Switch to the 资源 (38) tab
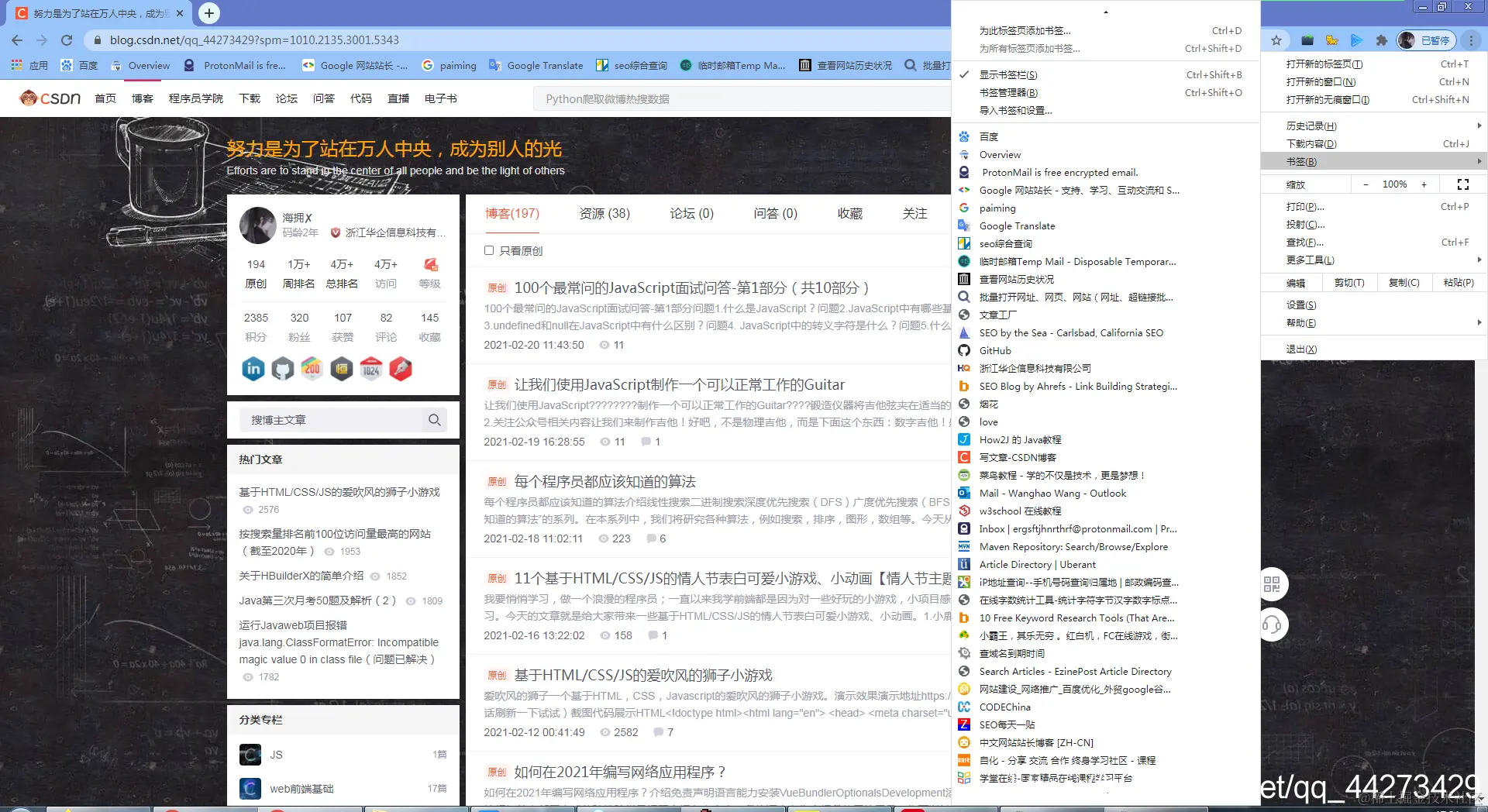 [604, 214]
